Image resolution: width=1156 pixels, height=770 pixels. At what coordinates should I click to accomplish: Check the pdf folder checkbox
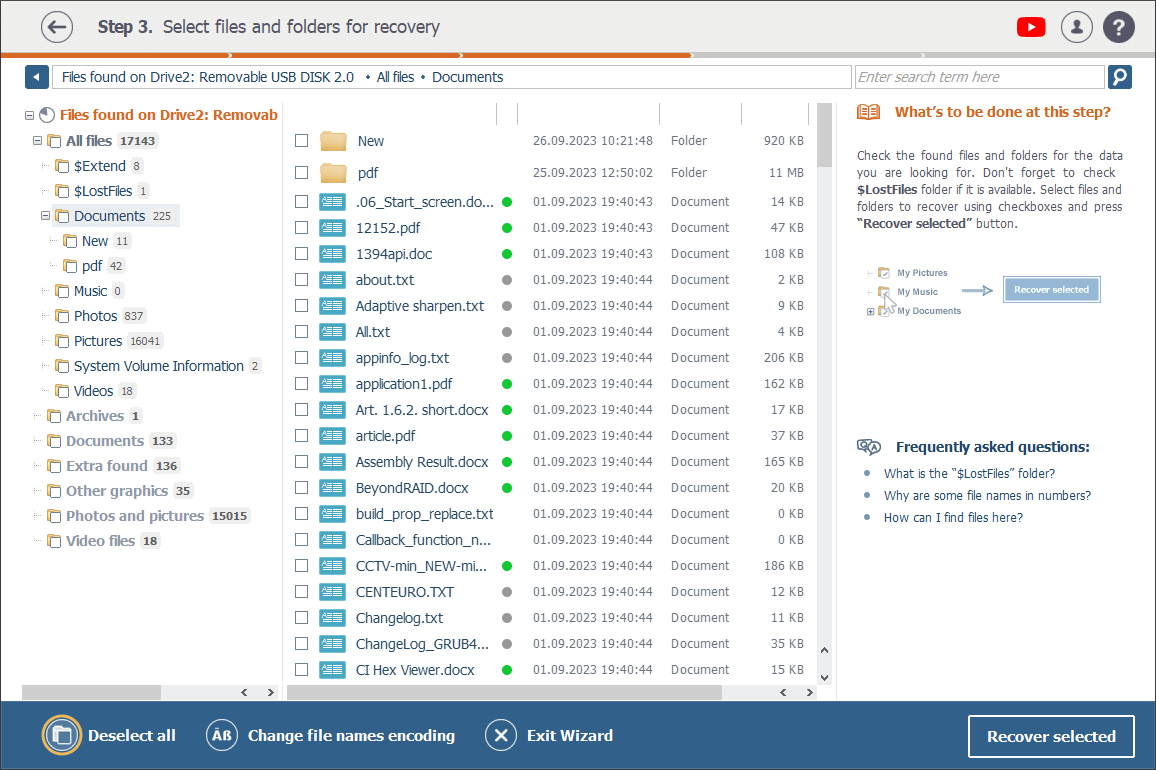pos(302,173)
